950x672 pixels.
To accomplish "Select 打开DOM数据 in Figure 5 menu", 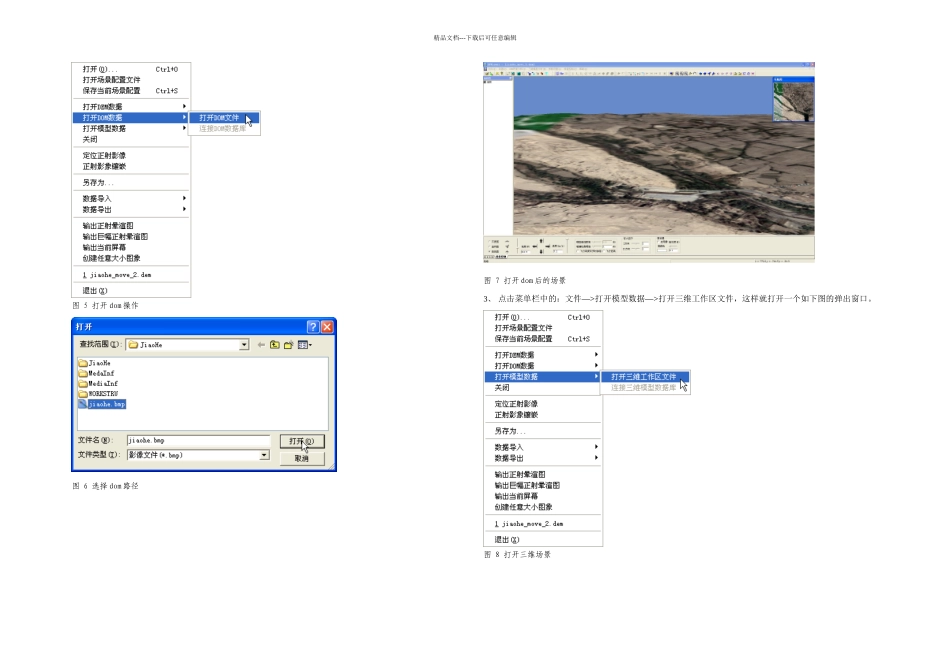I will (130, 118).
